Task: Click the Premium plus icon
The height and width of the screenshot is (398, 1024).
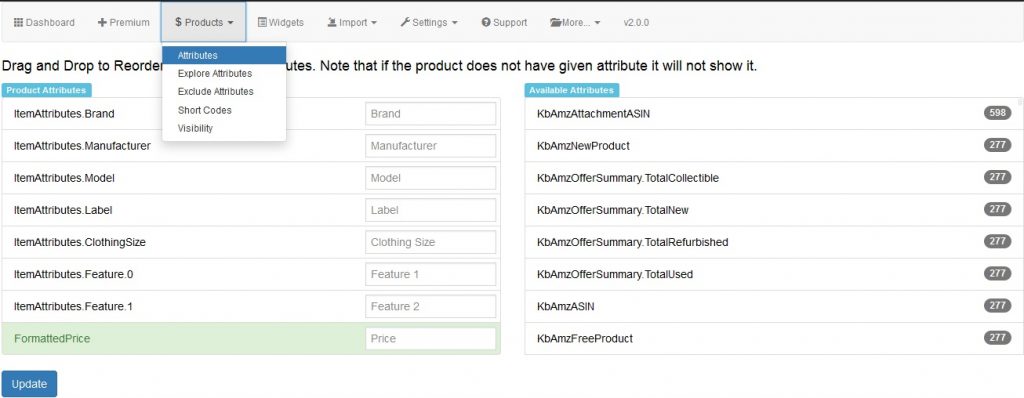Action: click(102, 22)
